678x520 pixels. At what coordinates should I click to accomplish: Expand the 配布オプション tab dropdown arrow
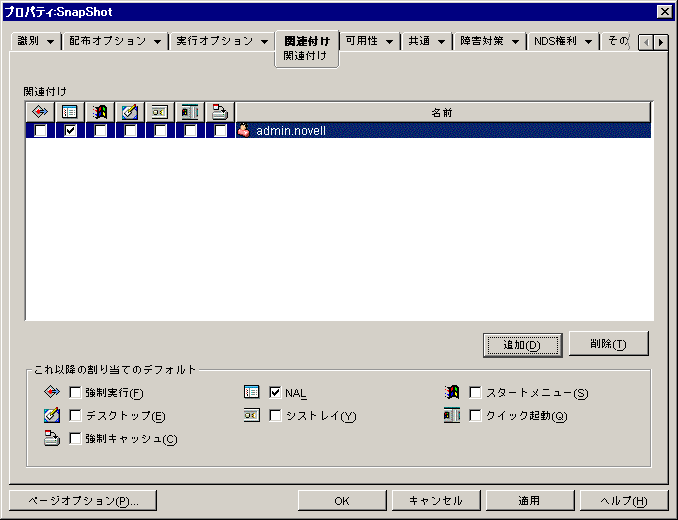157,42
